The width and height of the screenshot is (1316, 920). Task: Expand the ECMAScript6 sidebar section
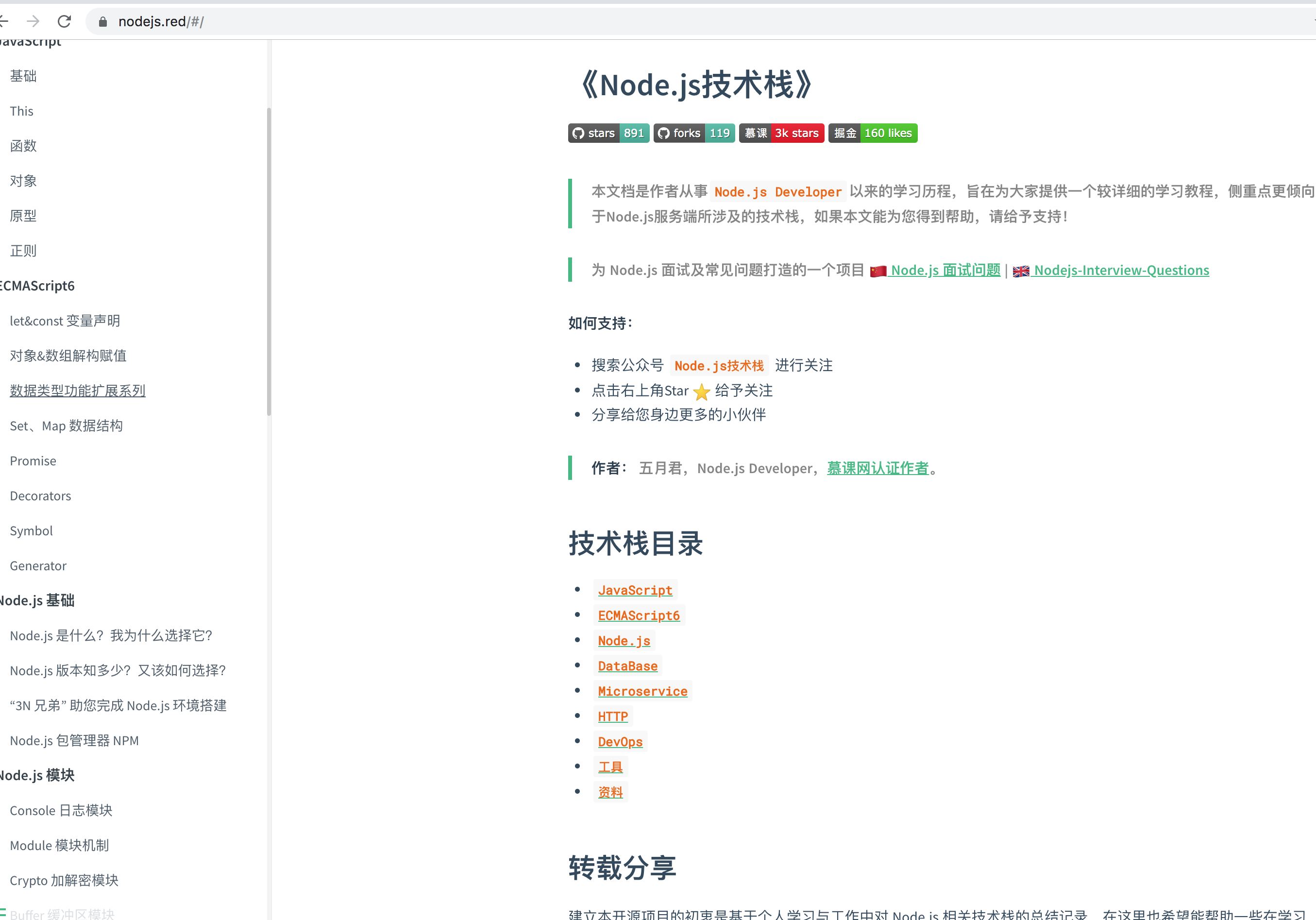(37, 286)
